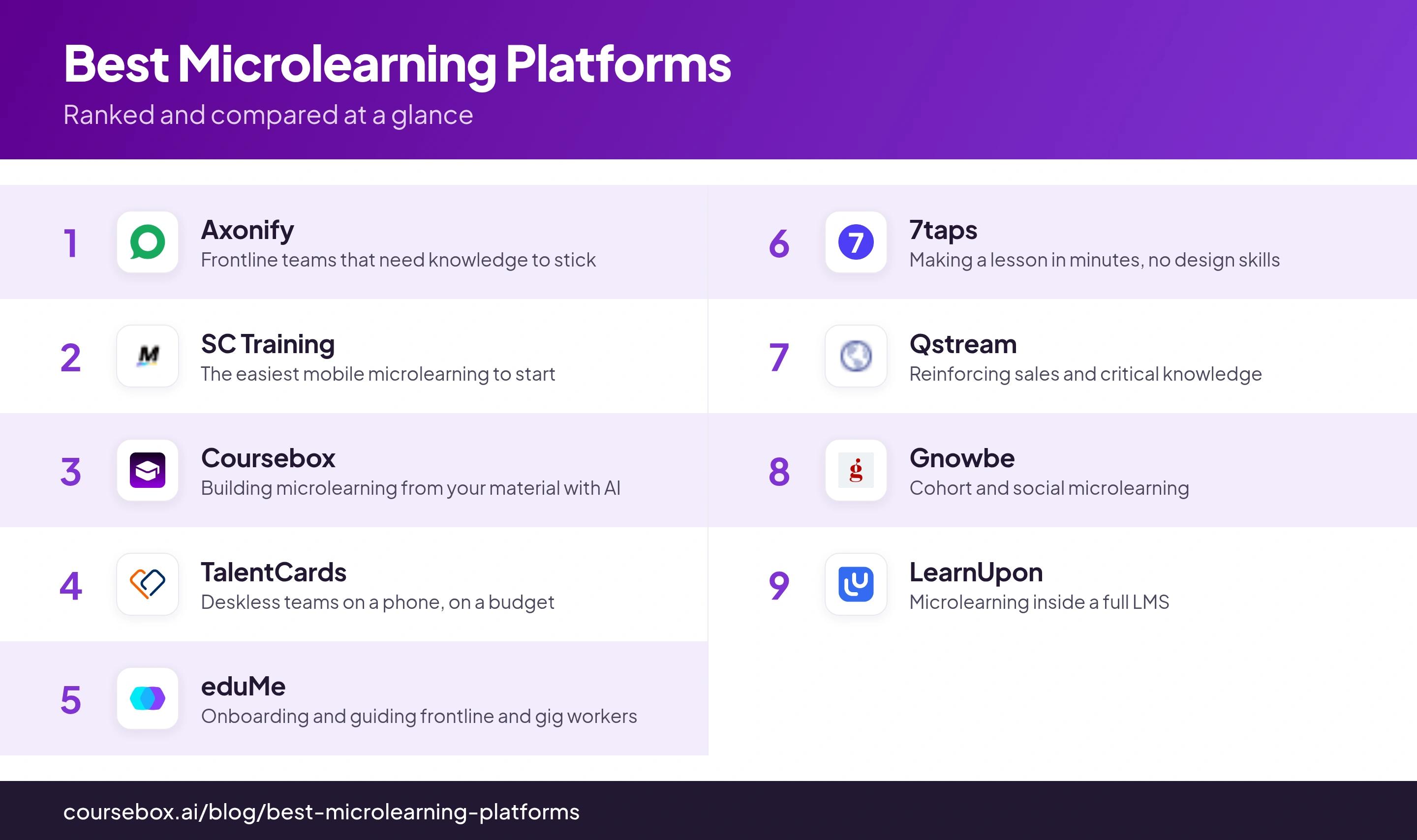The height and width of the screenshot is (840, 1417).
Task: Click 'Microlearning inside a full LMS' description
Action: (x=1039, y=602)
